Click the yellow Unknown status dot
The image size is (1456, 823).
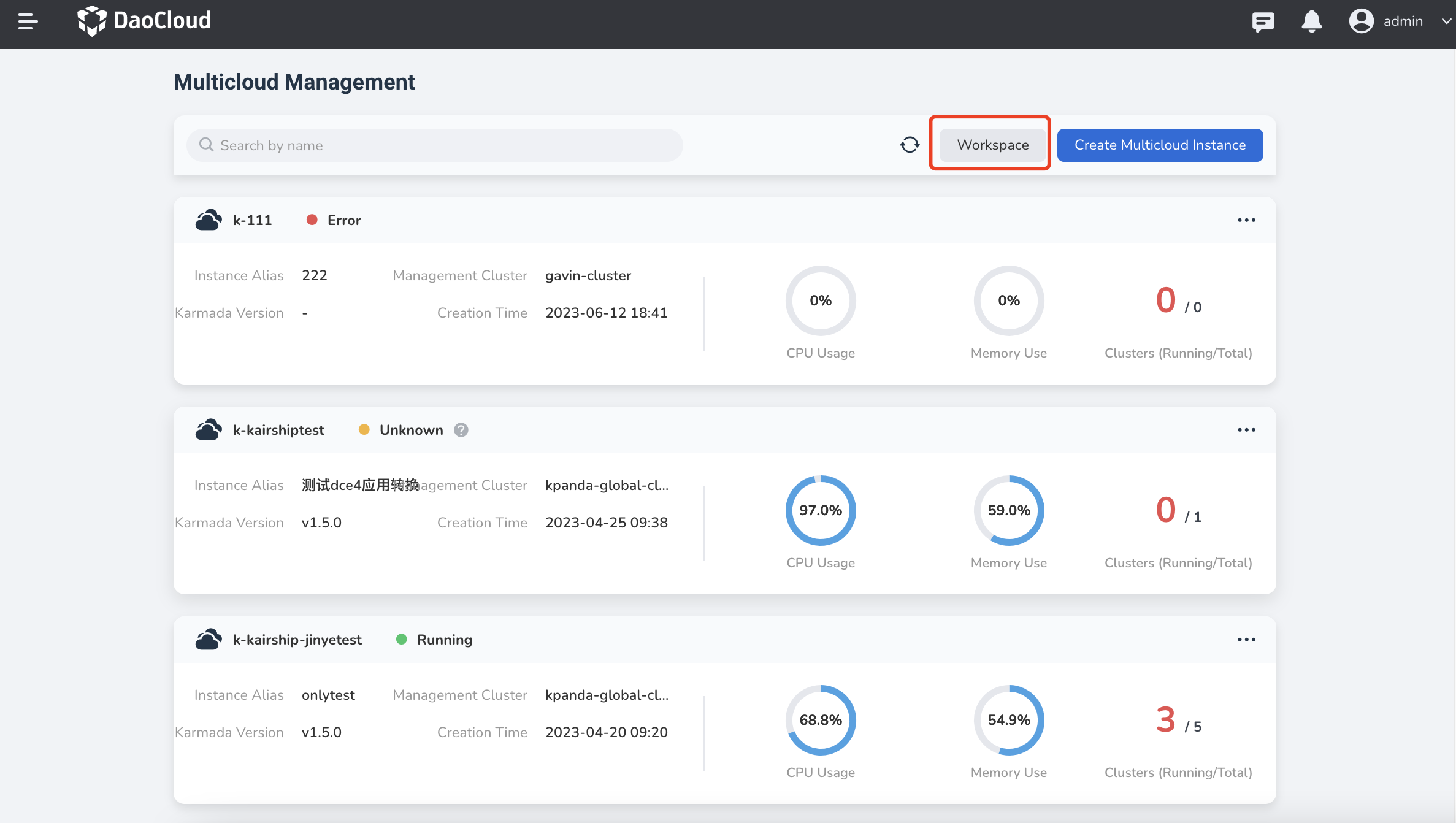click(364, 429)
